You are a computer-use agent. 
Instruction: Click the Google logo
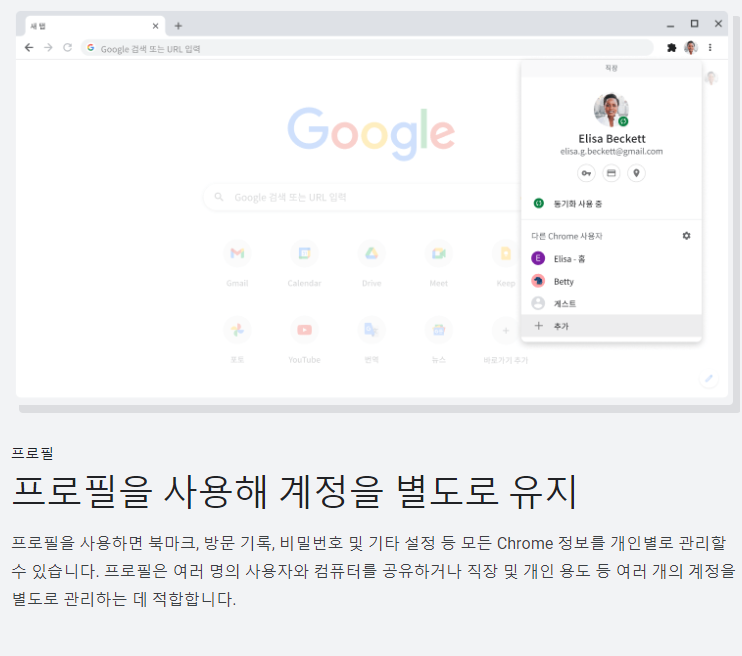(x=371, y=133)
